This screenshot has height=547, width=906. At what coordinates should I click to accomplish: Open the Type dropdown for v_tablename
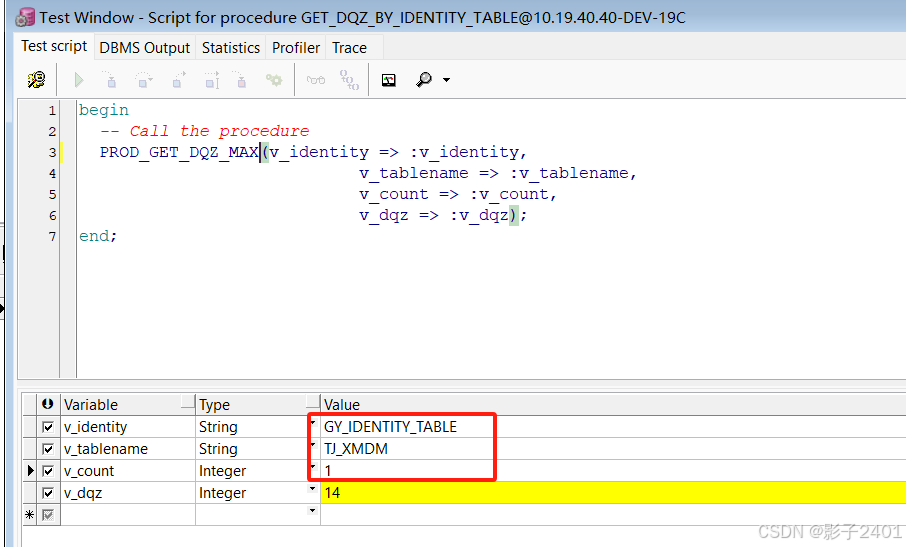coord(313,445)
